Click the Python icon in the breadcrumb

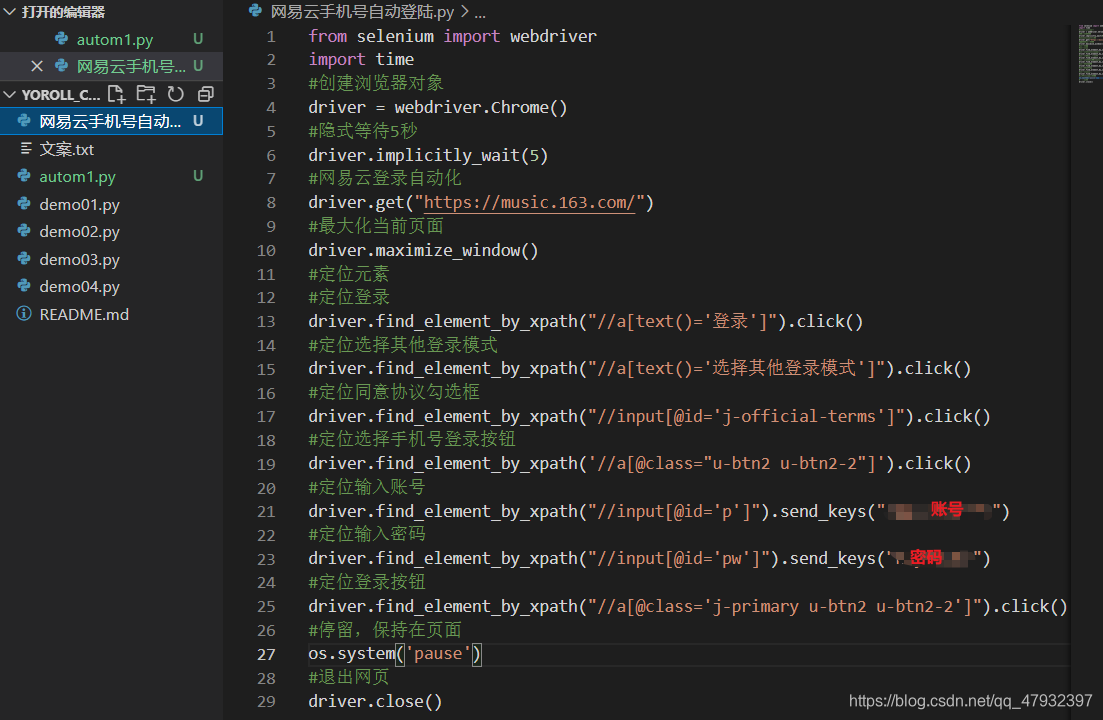(255, 11)
